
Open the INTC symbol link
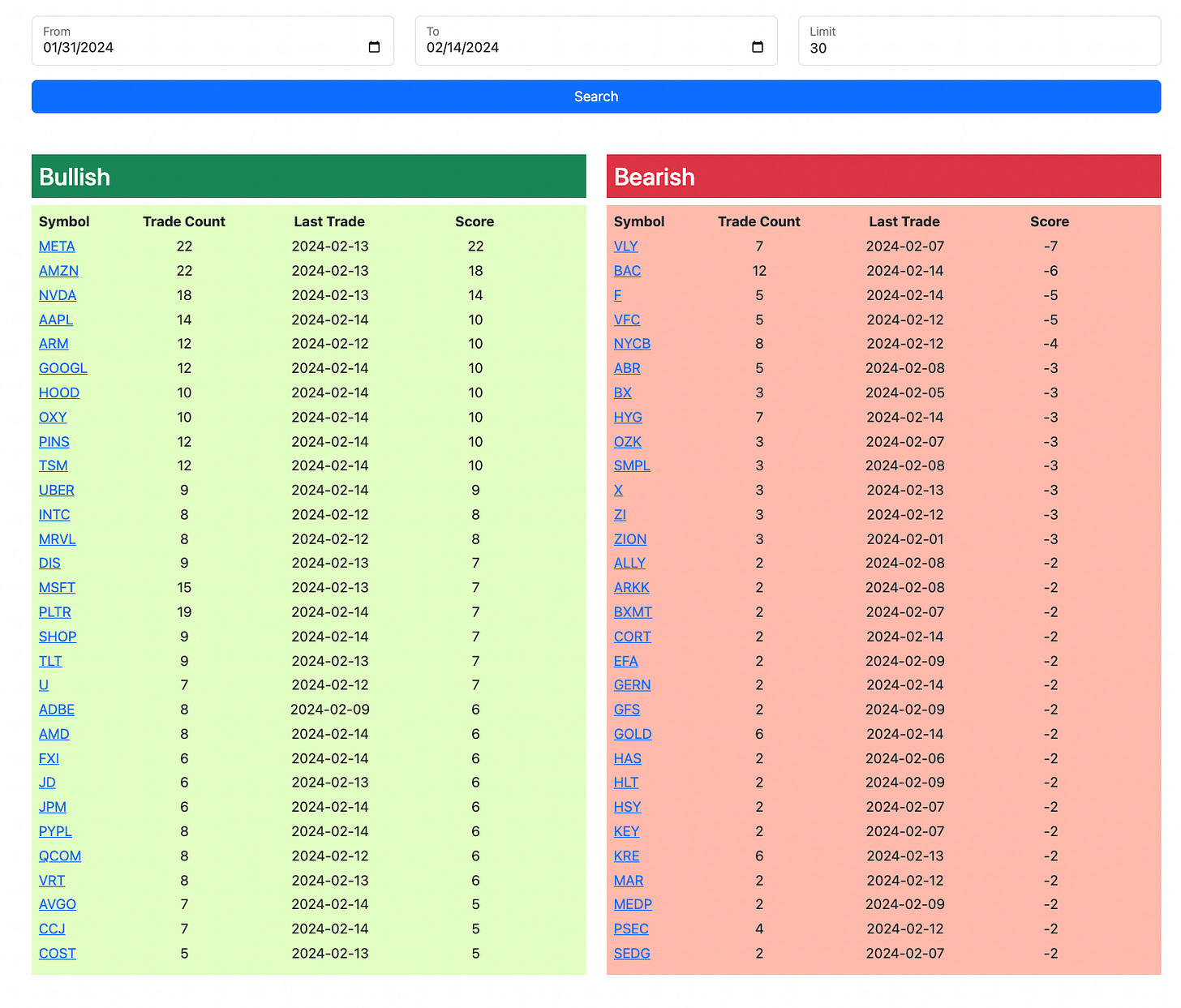[x=54, y=515]
